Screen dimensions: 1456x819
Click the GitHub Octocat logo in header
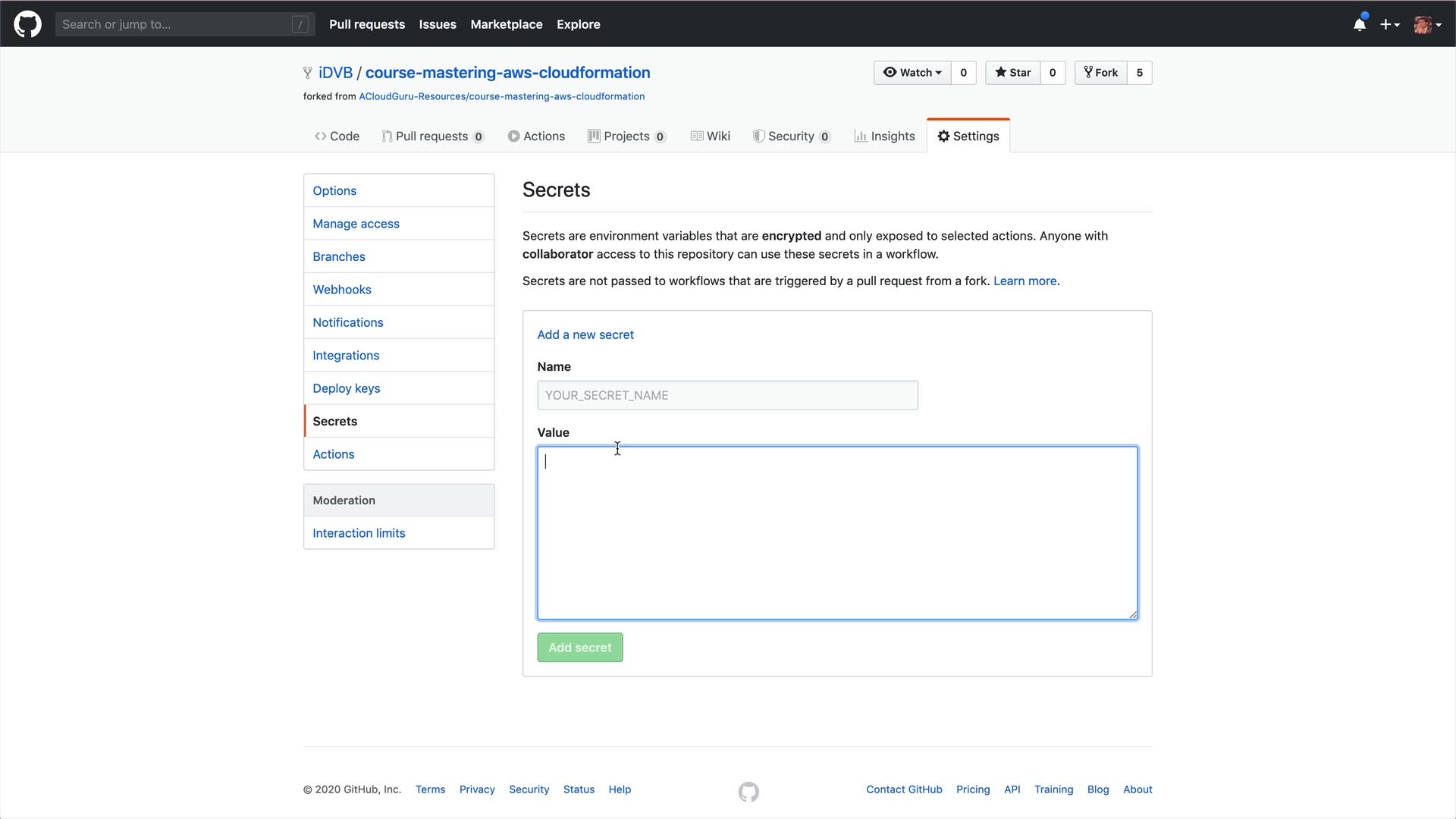(x=27, y=24)
